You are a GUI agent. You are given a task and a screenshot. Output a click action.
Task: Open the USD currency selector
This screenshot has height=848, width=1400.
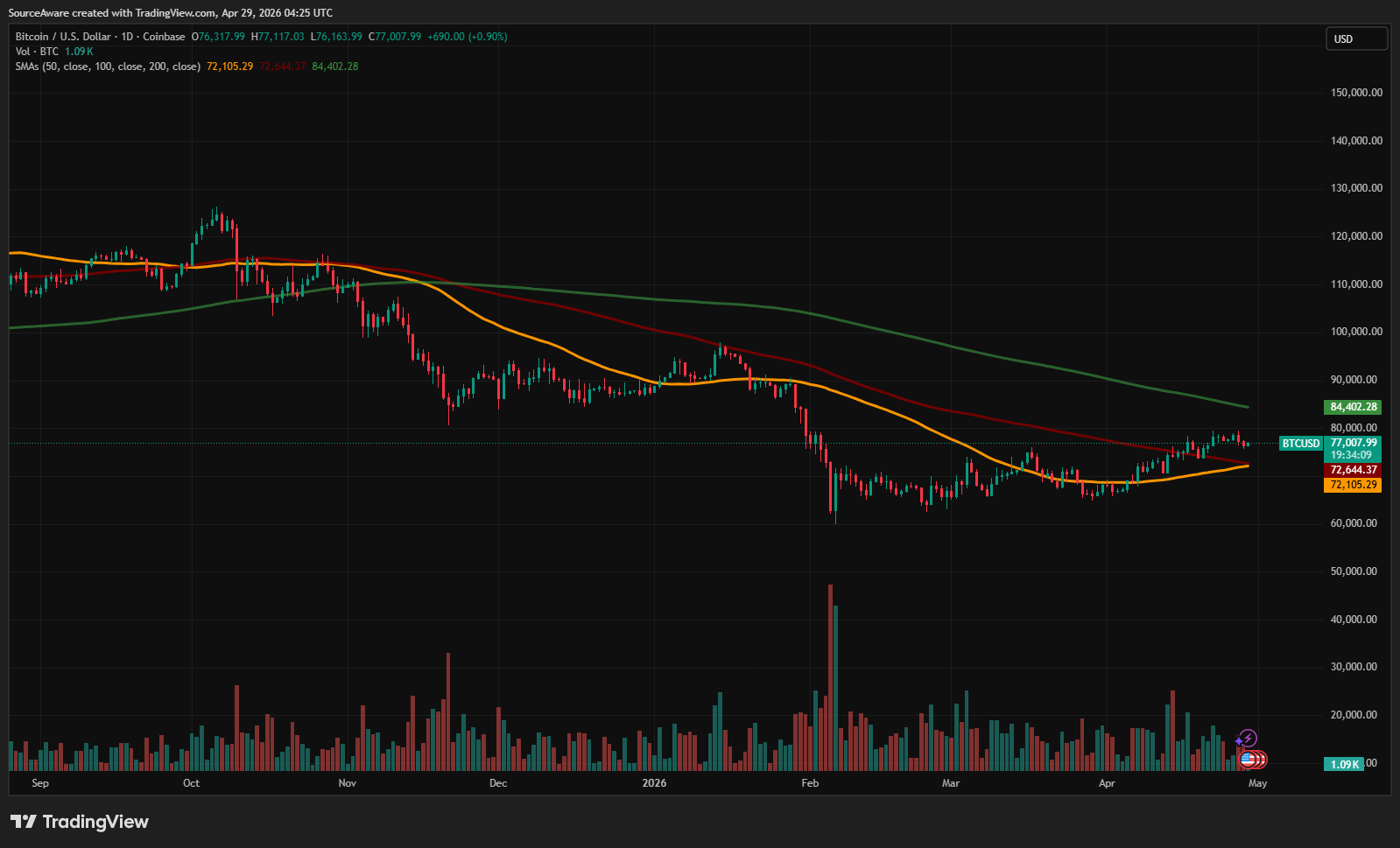[x=1356, y=39]
